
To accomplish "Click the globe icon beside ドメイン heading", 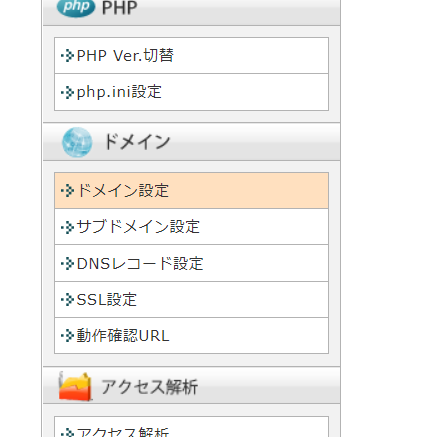I will pyautogui.click(x=77, y=142).
